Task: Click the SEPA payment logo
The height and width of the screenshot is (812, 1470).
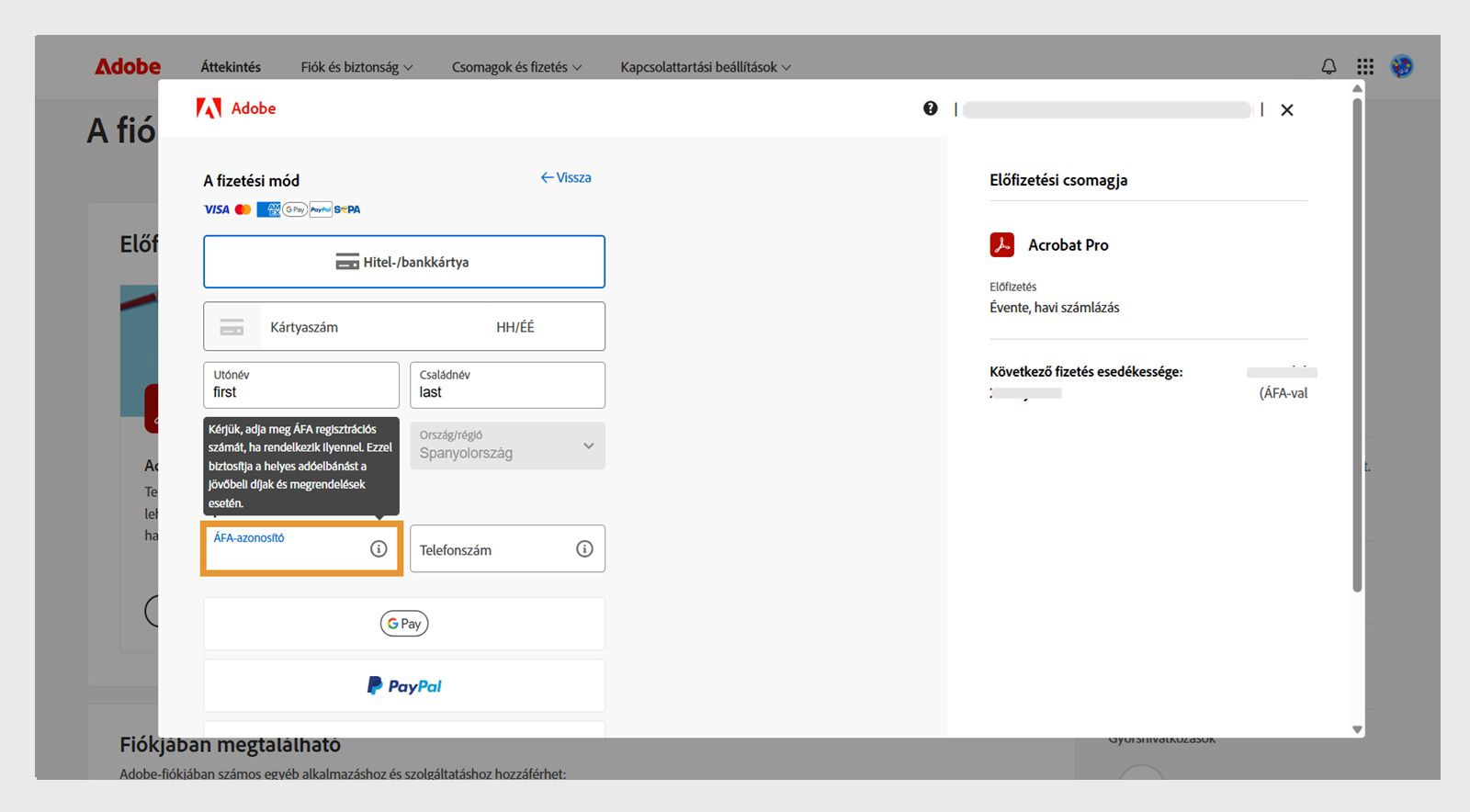Action: tap(347, 209)
